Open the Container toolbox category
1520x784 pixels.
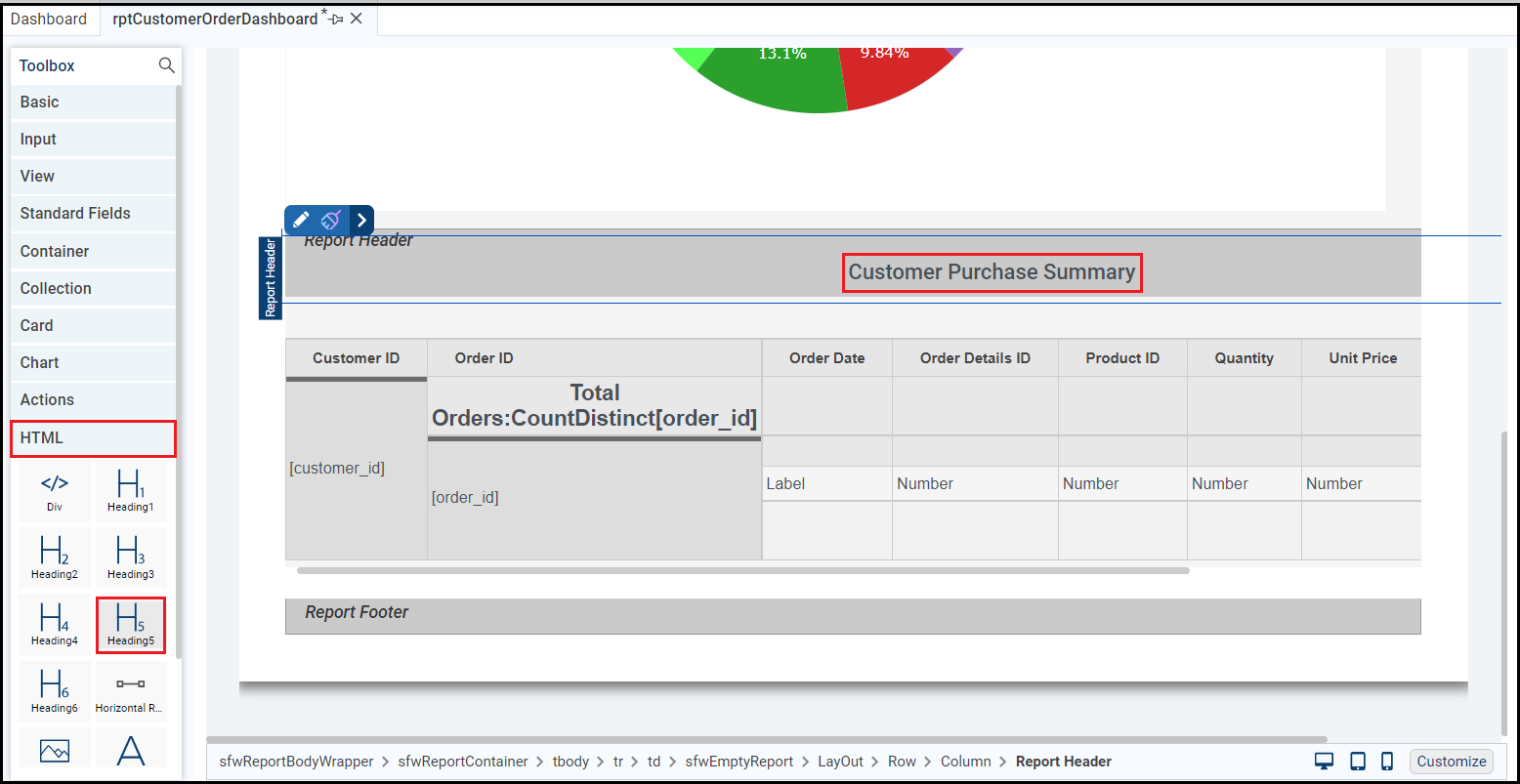tap(94, 252)
